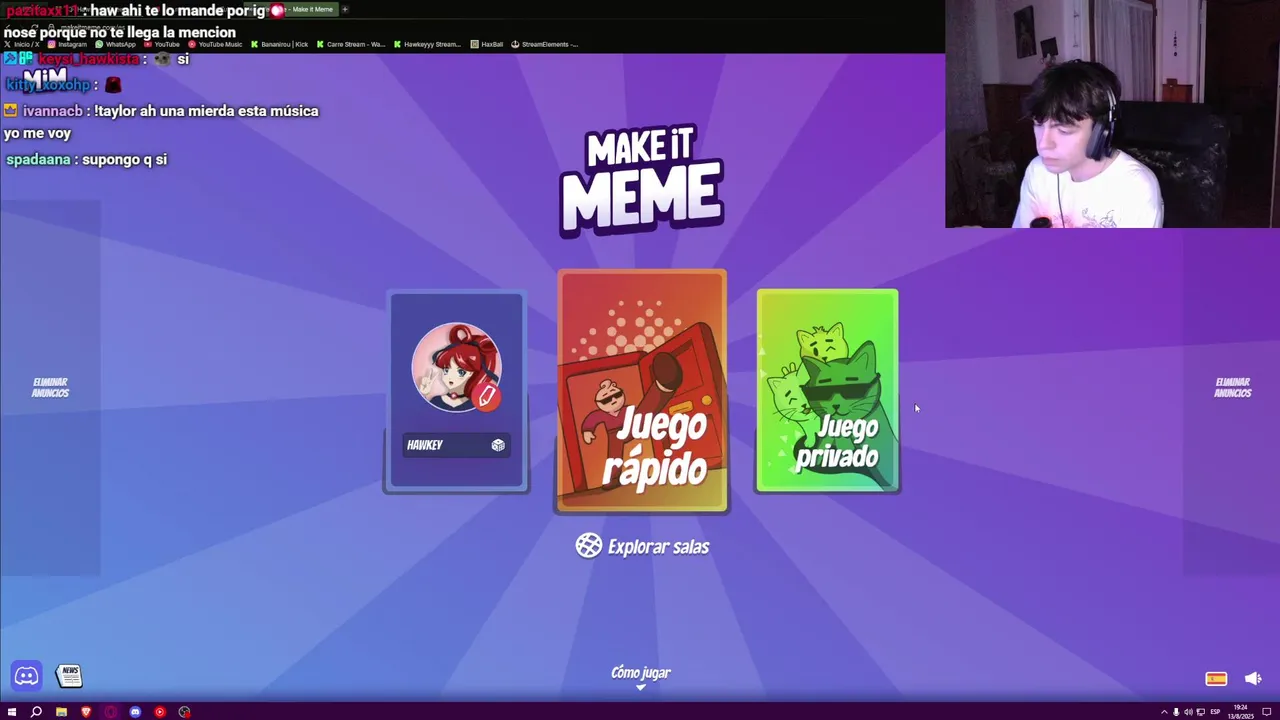Click the Make It Meme logo
Screen dimensions: 1280x720
point(642,181)
